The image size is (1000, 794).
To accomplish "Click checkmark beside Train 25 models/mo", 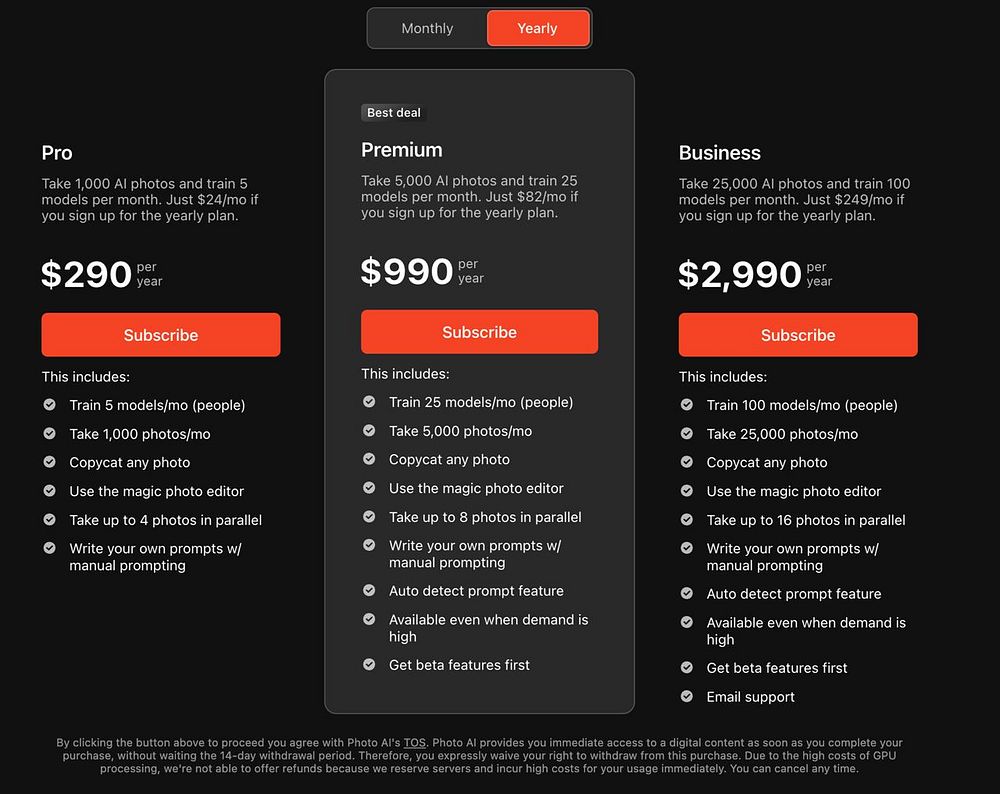I will [369, 401].
